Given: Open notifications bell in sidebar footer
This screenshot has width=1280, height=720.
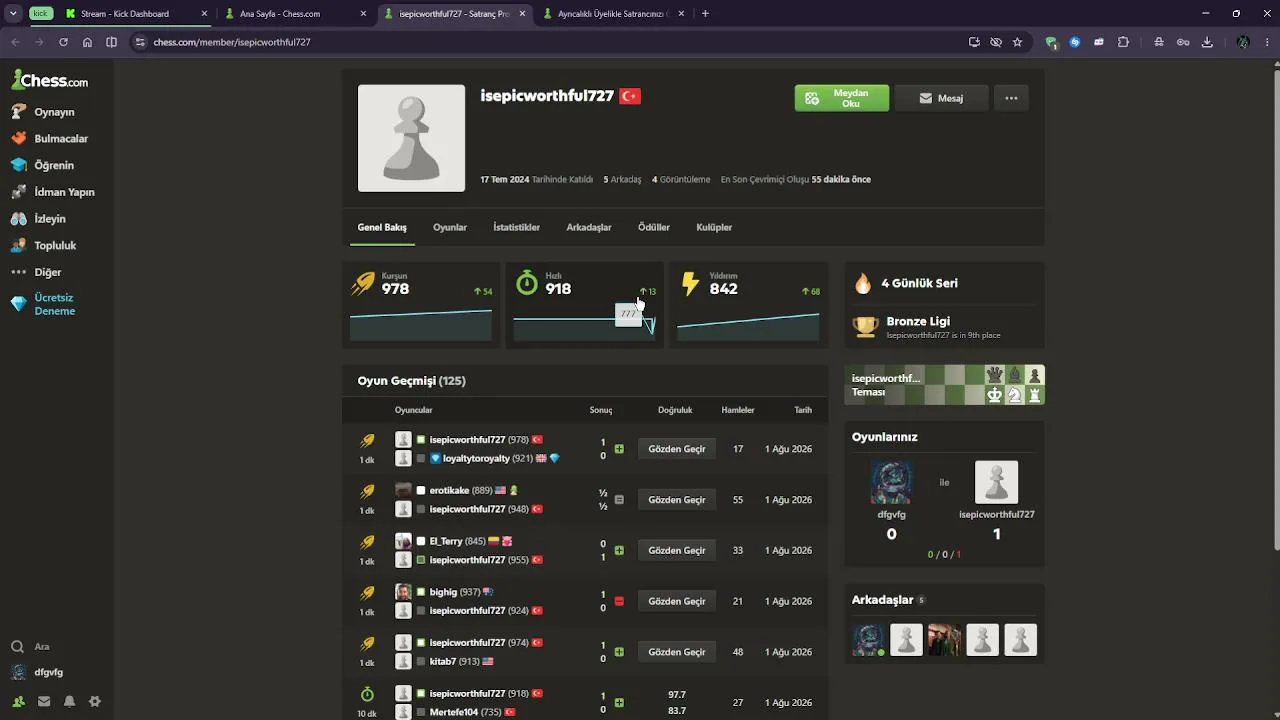Looking at the screenshot, I should [69, 702].
